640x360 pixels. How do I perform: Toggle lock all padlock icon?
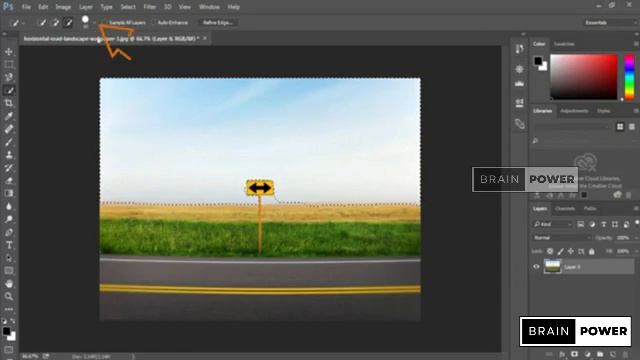tap(592, 251)
